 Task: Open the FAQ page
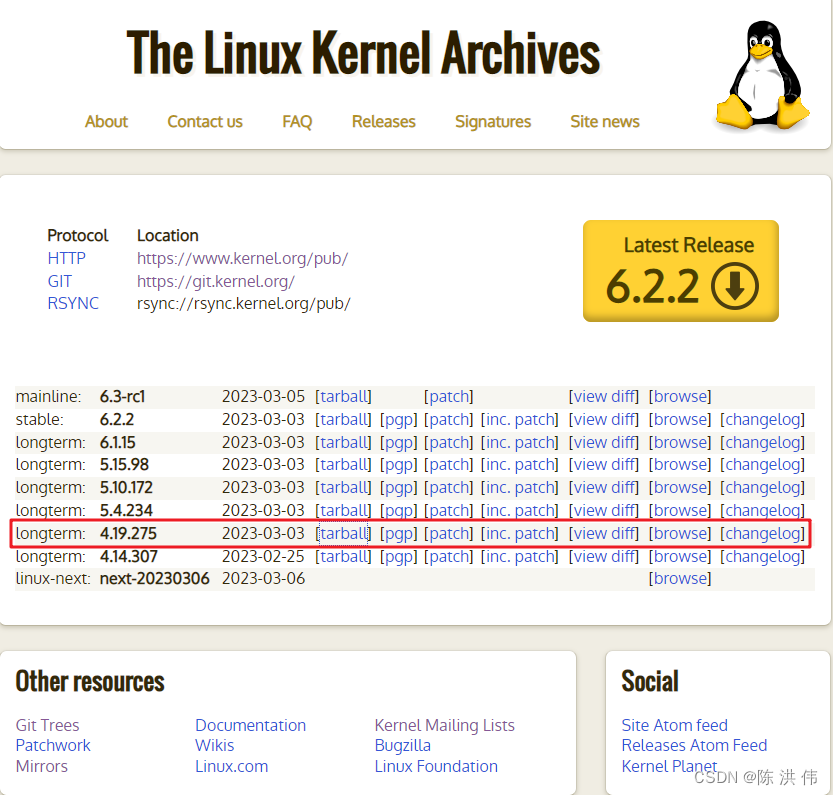(x=297, y=121)
